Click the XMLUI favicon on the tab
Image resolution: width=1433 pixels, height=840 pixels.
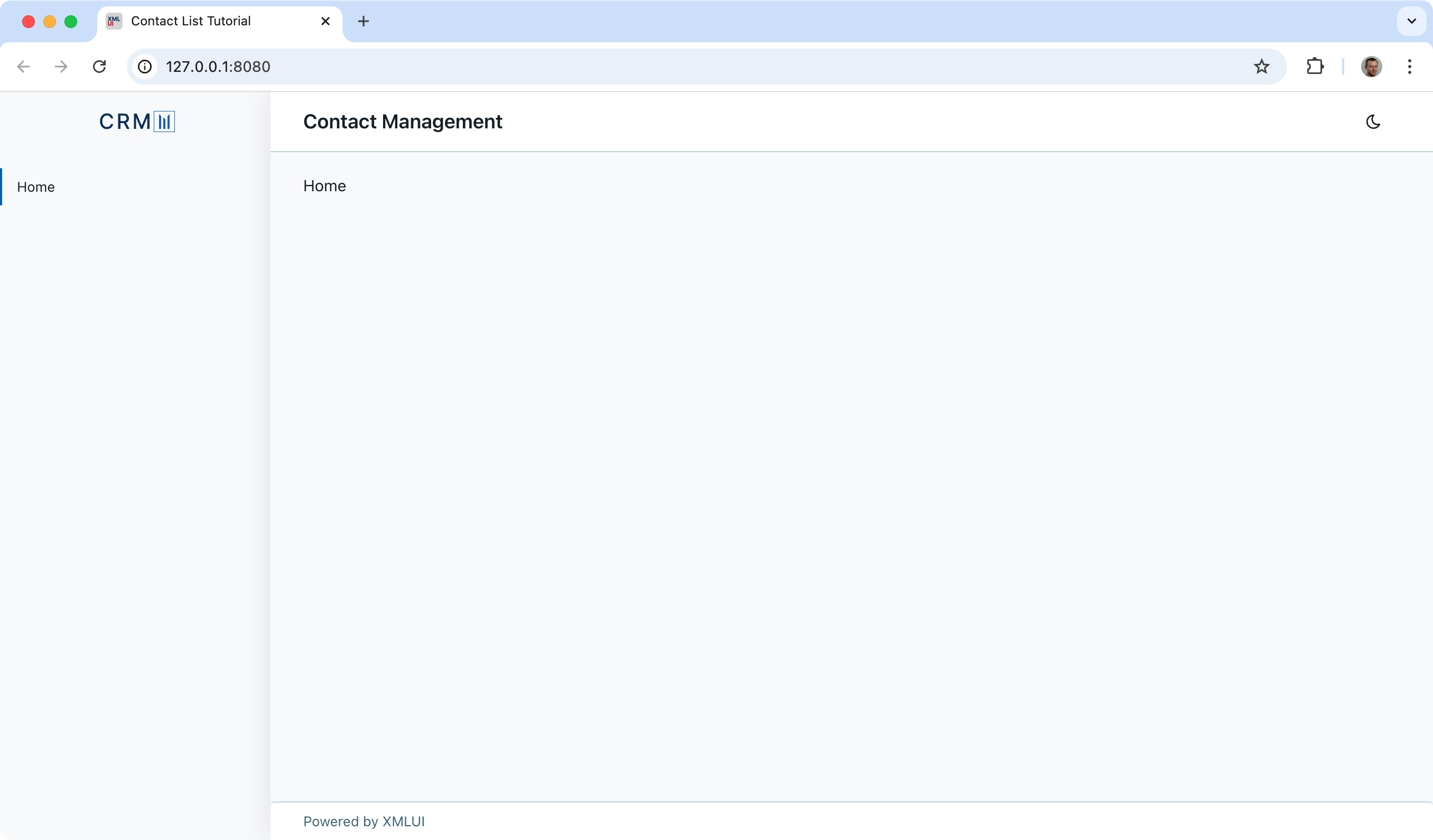pyautogui.click(x=114, y=21)
